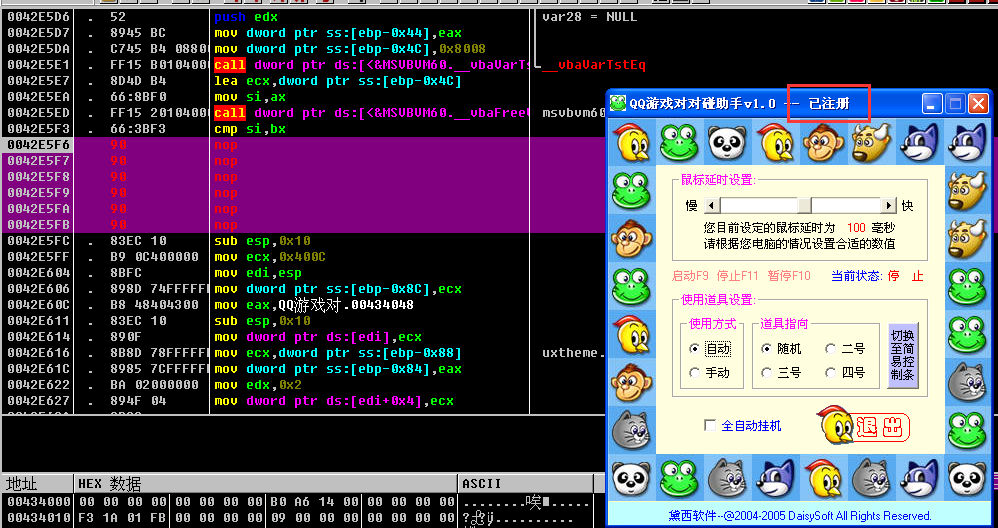998x528 pixels.
Task: Click the ASCII column header in dump pane
Action: [526, 483]
